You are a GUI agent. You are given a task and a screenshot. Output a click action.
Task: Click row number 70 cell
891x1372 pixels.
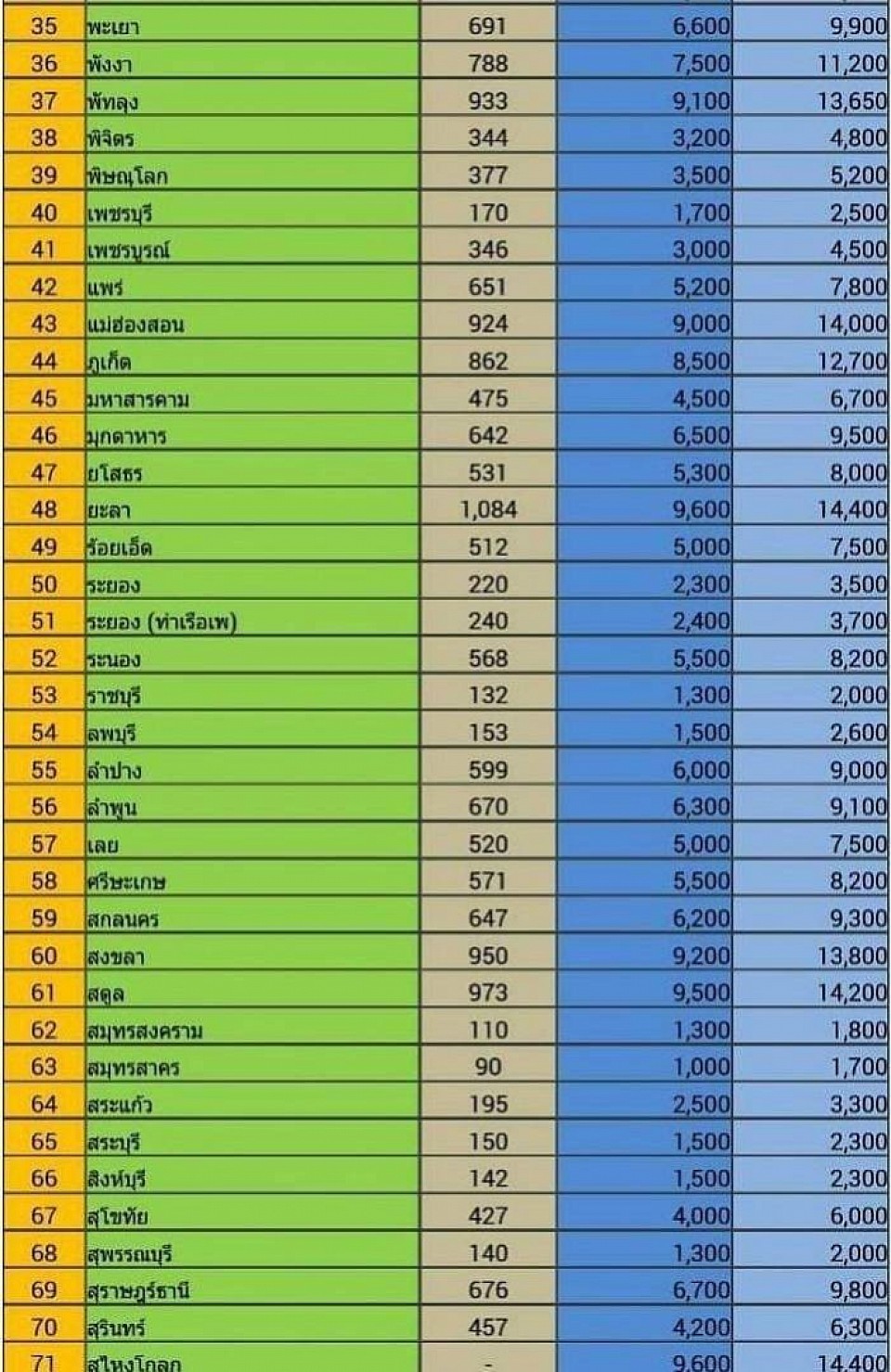point(44,1327)
